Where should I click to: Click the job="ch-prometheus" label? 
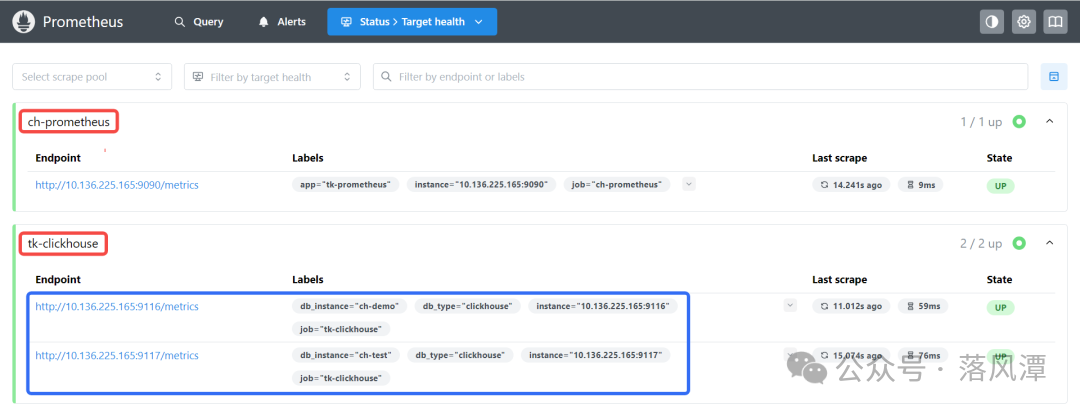pos(616,185)
